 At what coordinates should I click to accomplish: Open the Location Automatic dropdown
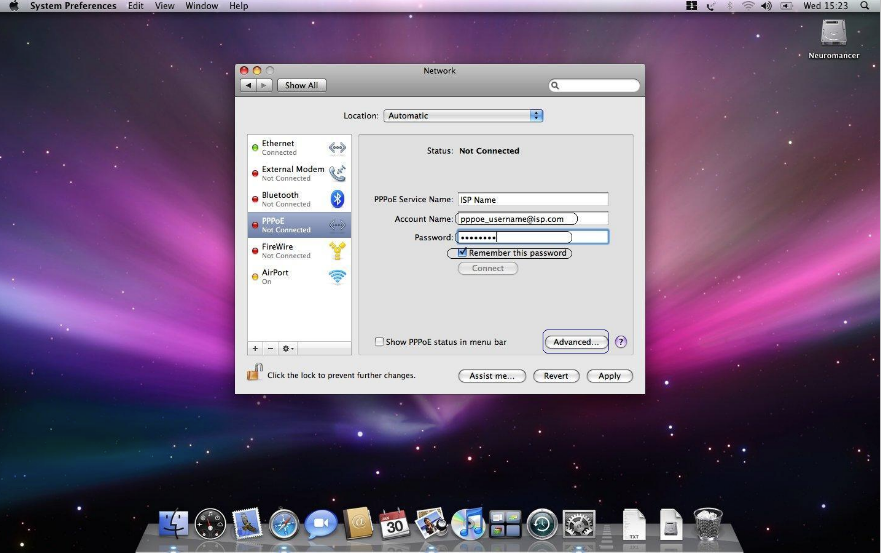click(x=463, y=116)
